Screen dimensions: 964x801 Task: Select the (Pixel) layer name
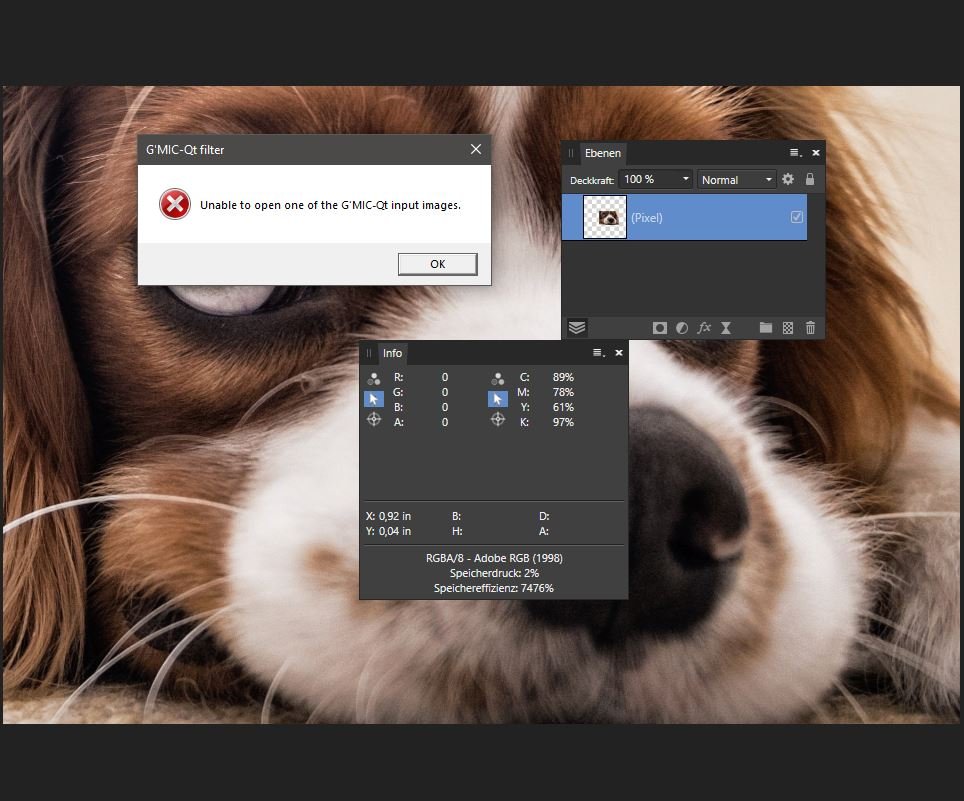[647, 218]
